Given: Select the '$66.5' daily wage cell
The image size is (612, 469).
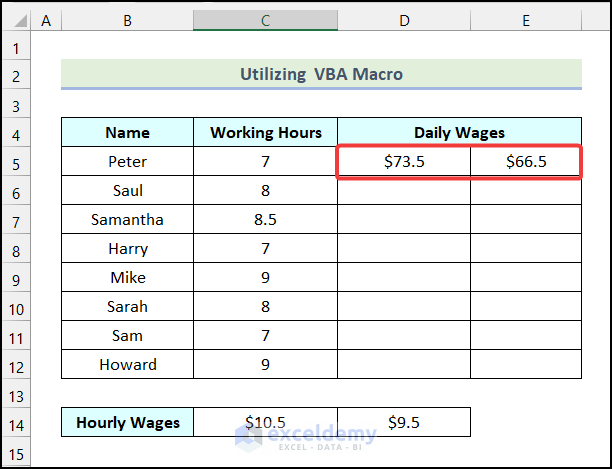Looking at the screenshot, I should point(526,161).
